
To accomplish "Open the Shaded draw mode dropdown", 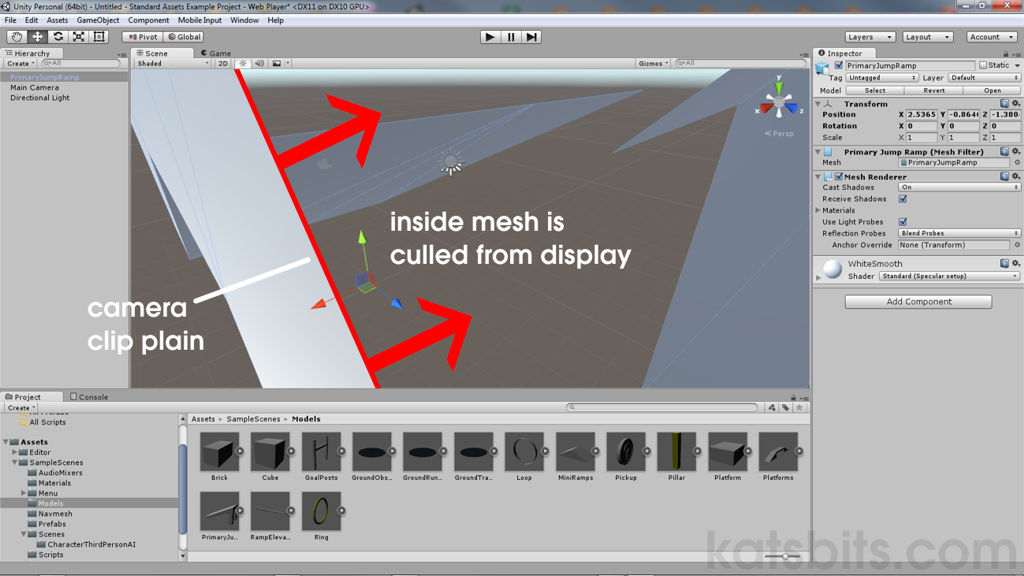I will (x=172, y=63).
